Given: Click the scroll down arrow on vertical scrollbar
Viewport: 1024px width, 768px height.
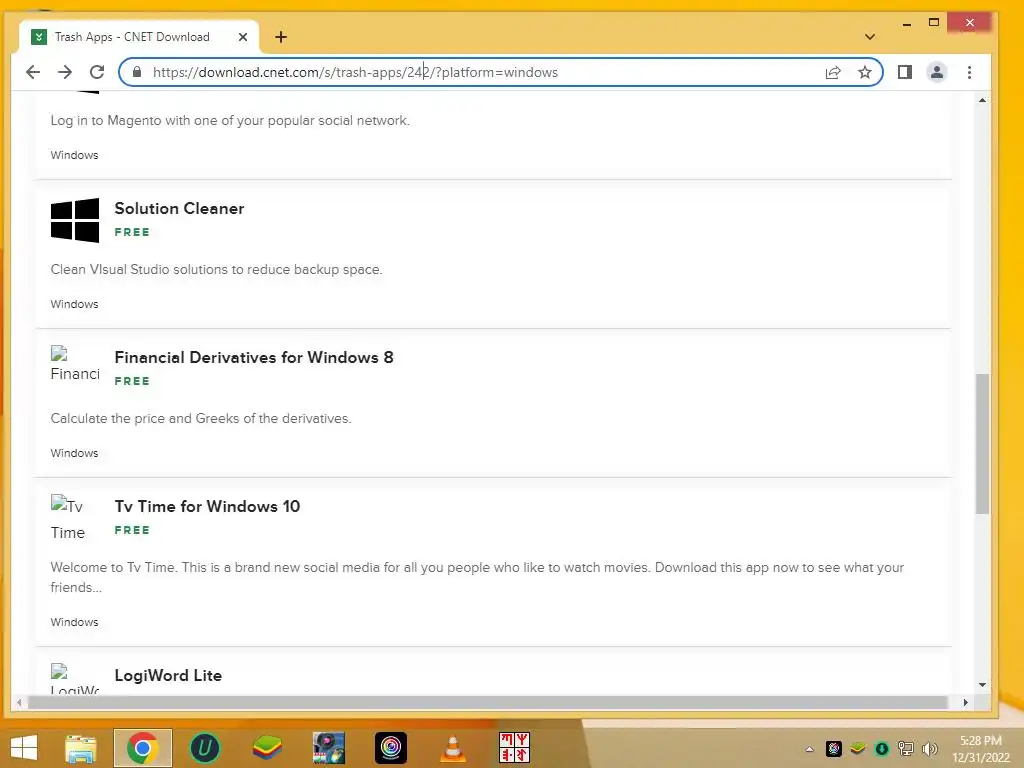Looking at the screenshot, I should tap(982, 685).
